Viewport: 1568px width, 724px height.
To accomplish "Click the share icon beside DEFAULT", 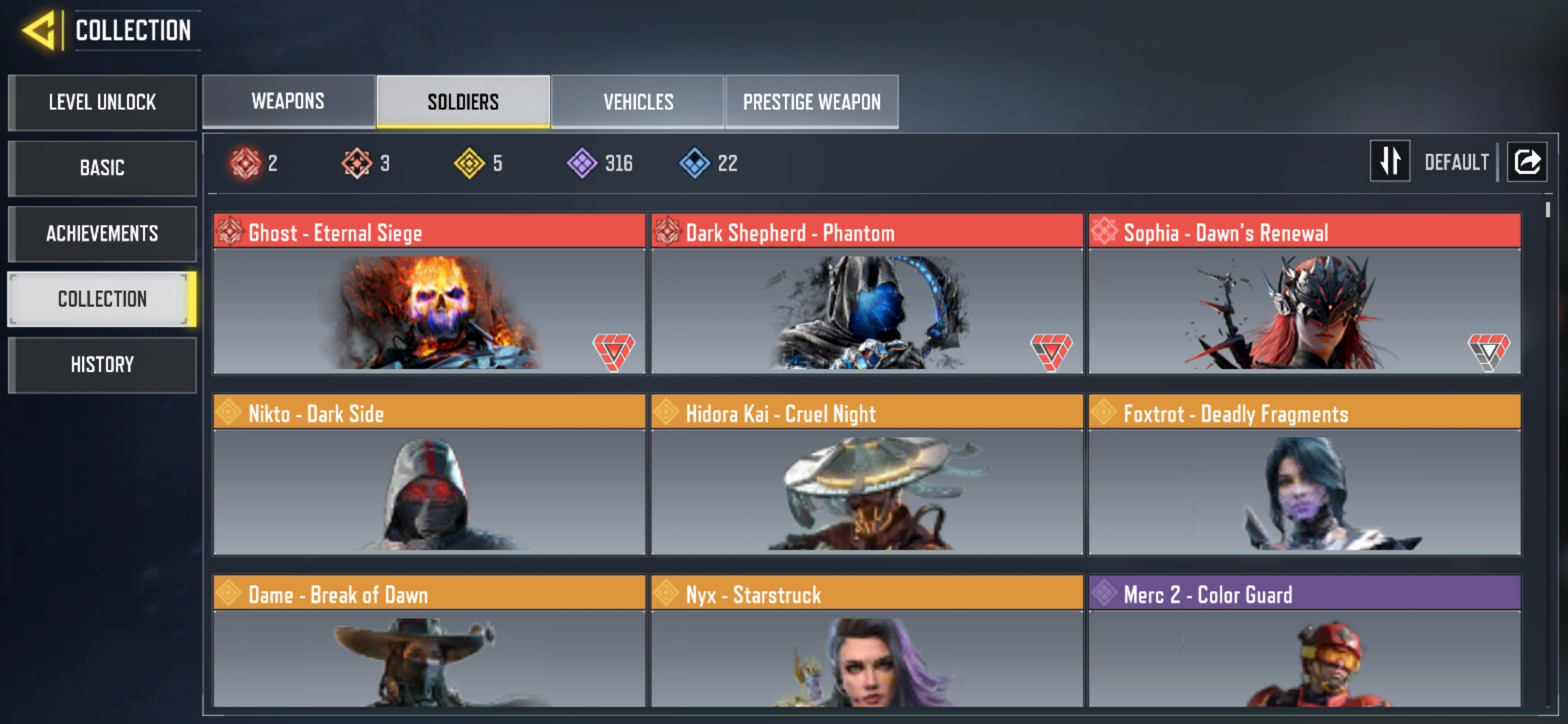I will pos(1527,162).
